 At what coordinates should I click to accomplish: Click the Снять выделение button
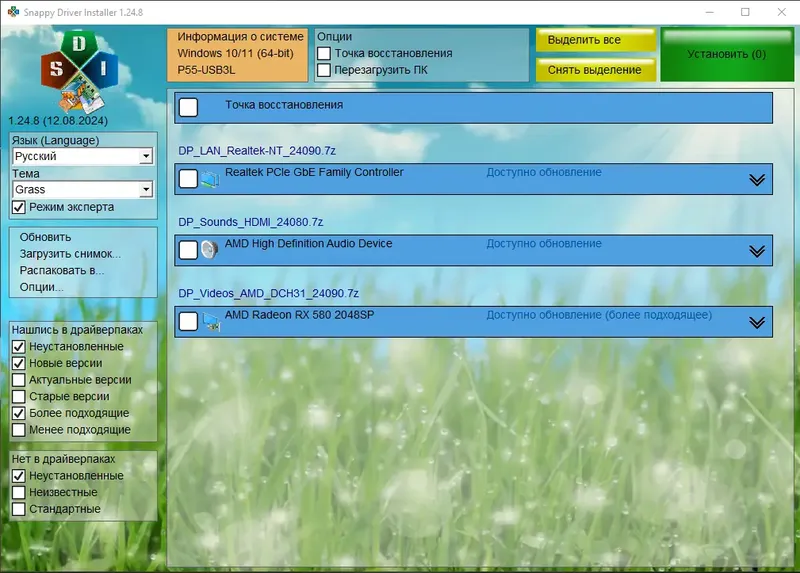pos(595,70)
